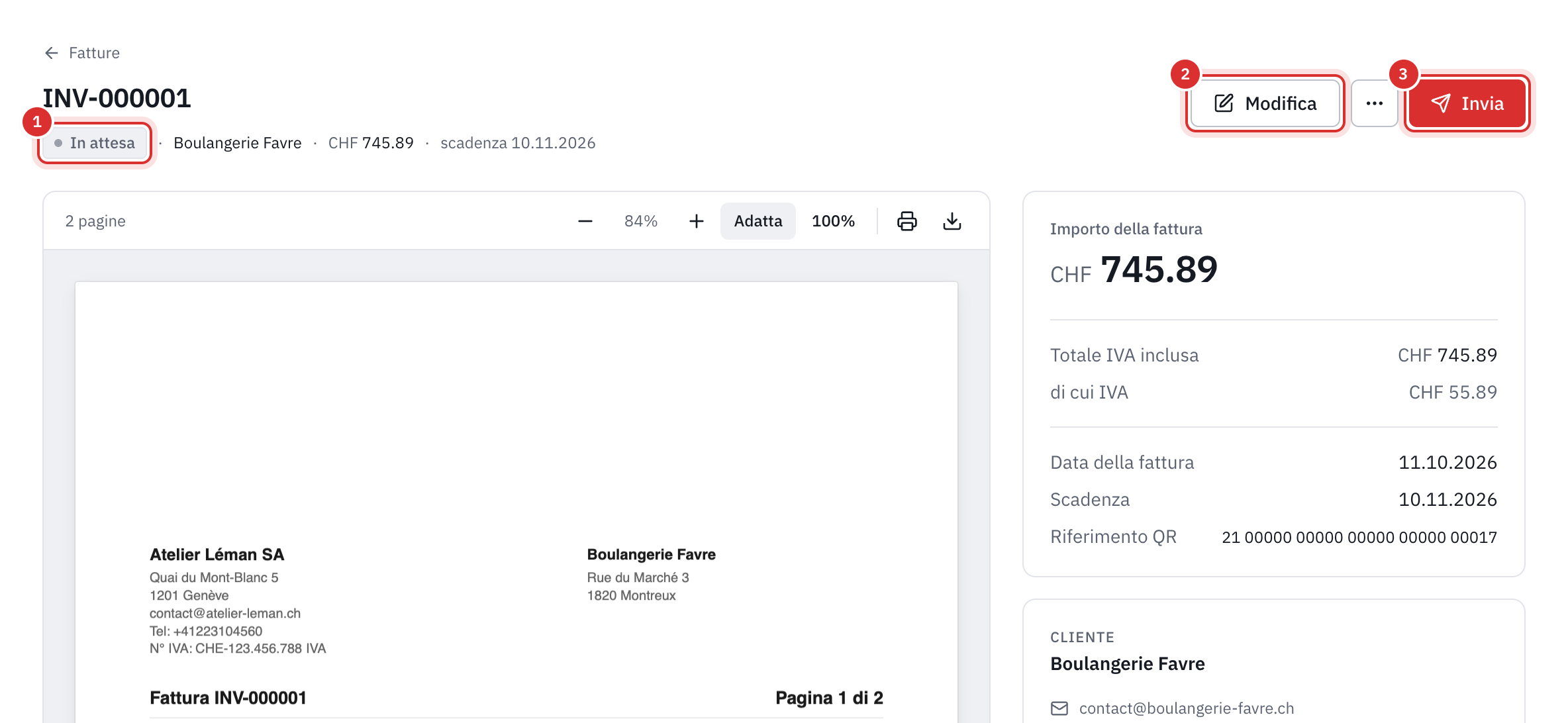The width and height of the screenshot is (1568, 723).
Task: Click Totale IVA inclusa amount CHF 745.89
Action: tap(1447, 356)
